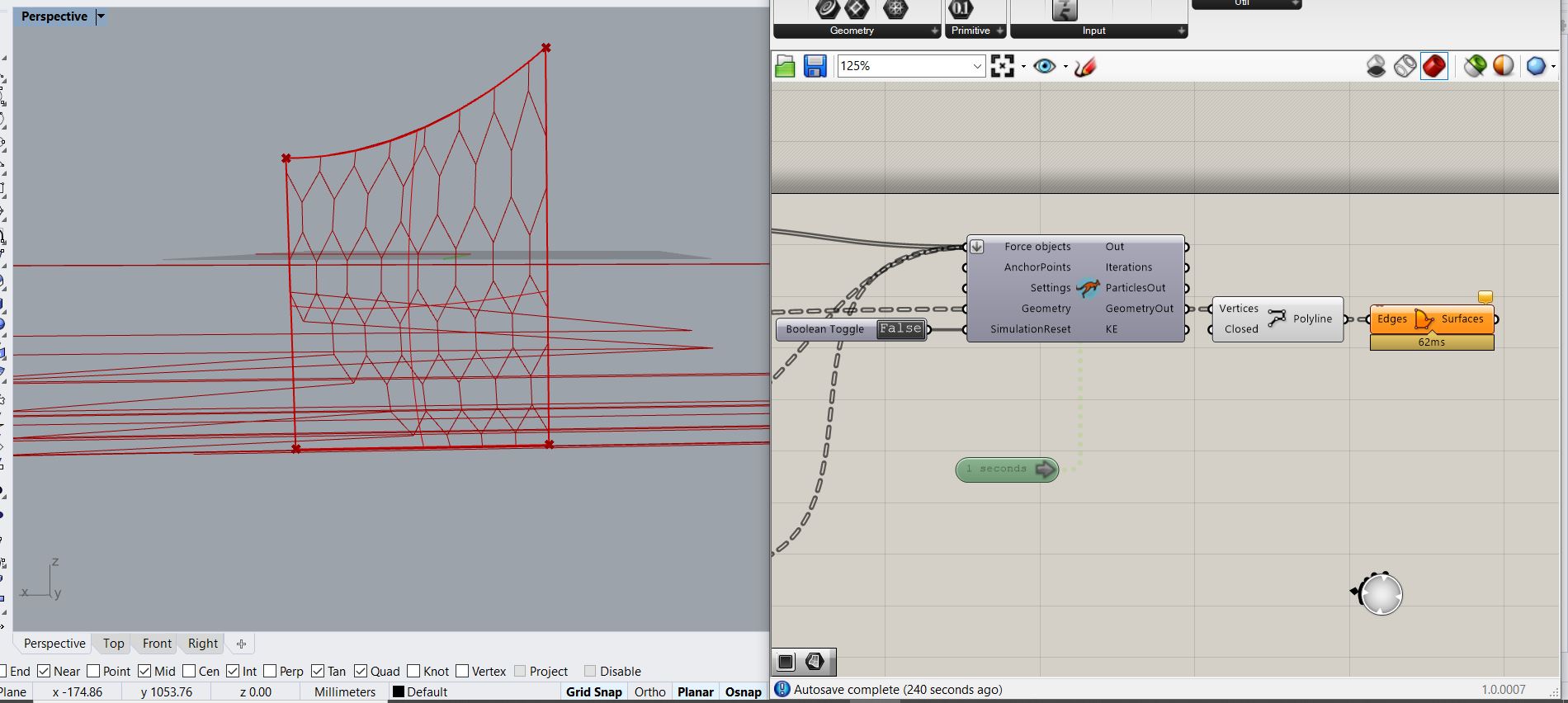Image resolution: width=1568 pixels, height=703 pixels.
Task: Enable shaded red preview mode
Action: point(1434,66)
